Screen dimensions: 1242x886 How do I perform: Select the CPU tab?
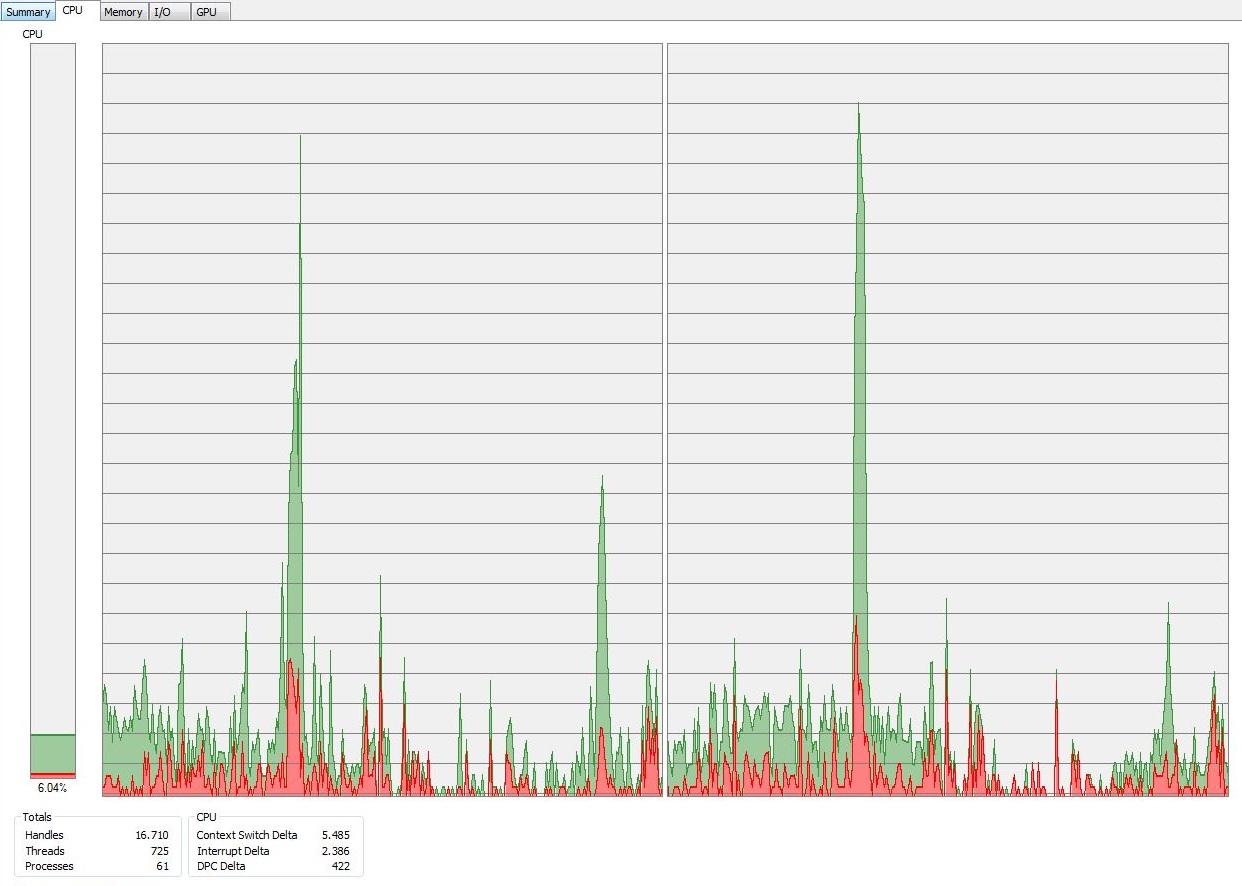tap(72, 10)
